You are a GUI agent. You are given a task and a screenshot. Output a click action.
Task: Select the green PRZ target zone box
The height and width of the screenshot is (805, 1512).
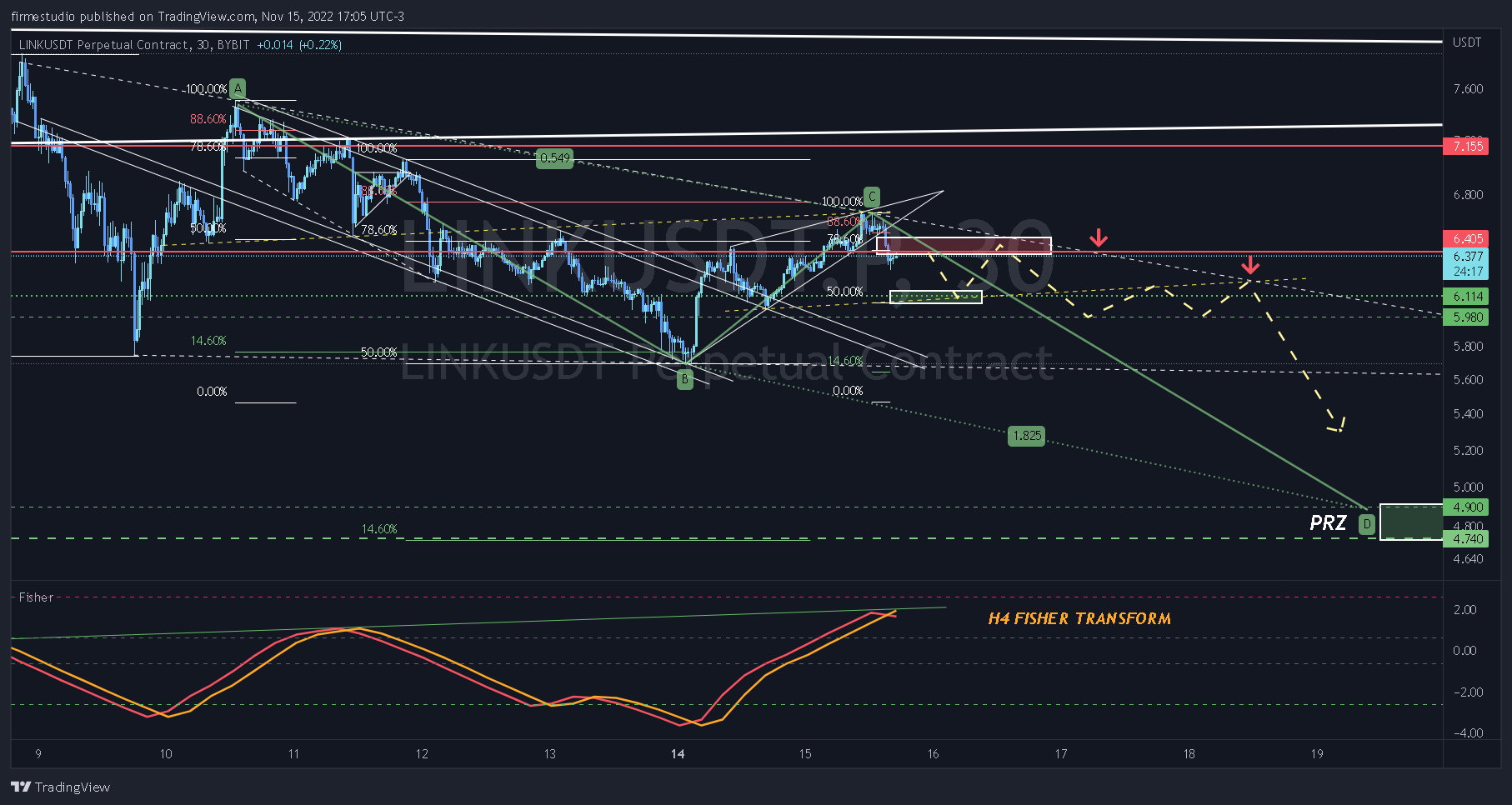pos(1411,522)
